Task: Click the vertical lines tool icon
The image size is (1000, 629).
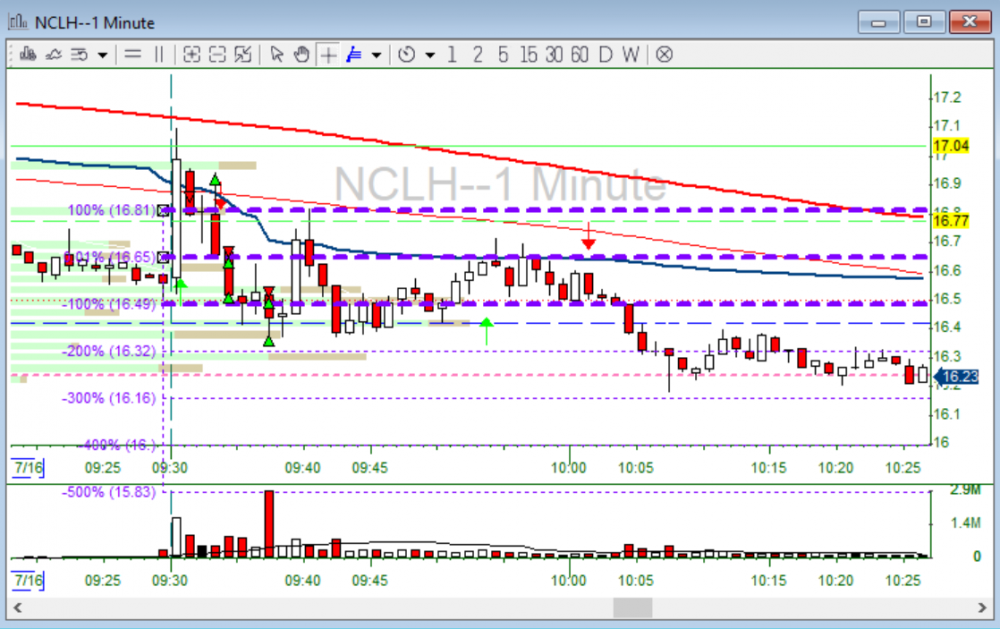Action: click(x=158, y=54)
